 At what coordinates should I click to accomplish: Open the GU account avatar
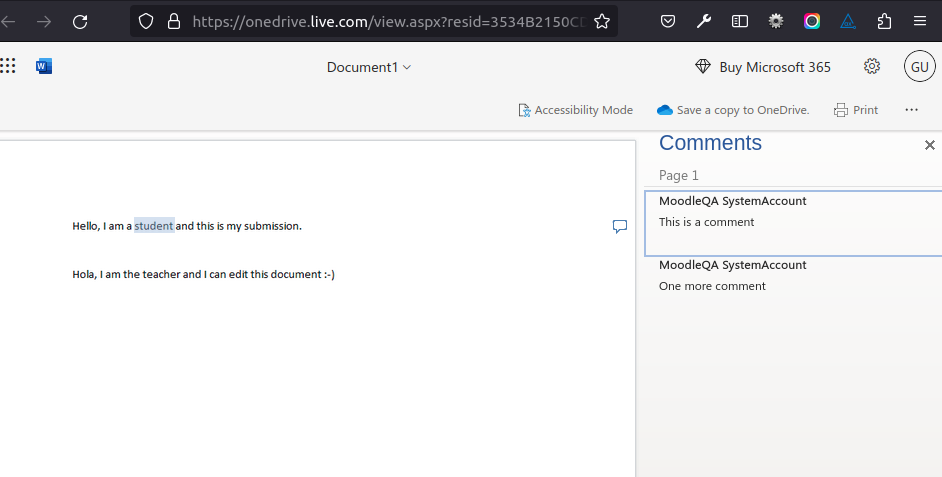coord(920,67)
